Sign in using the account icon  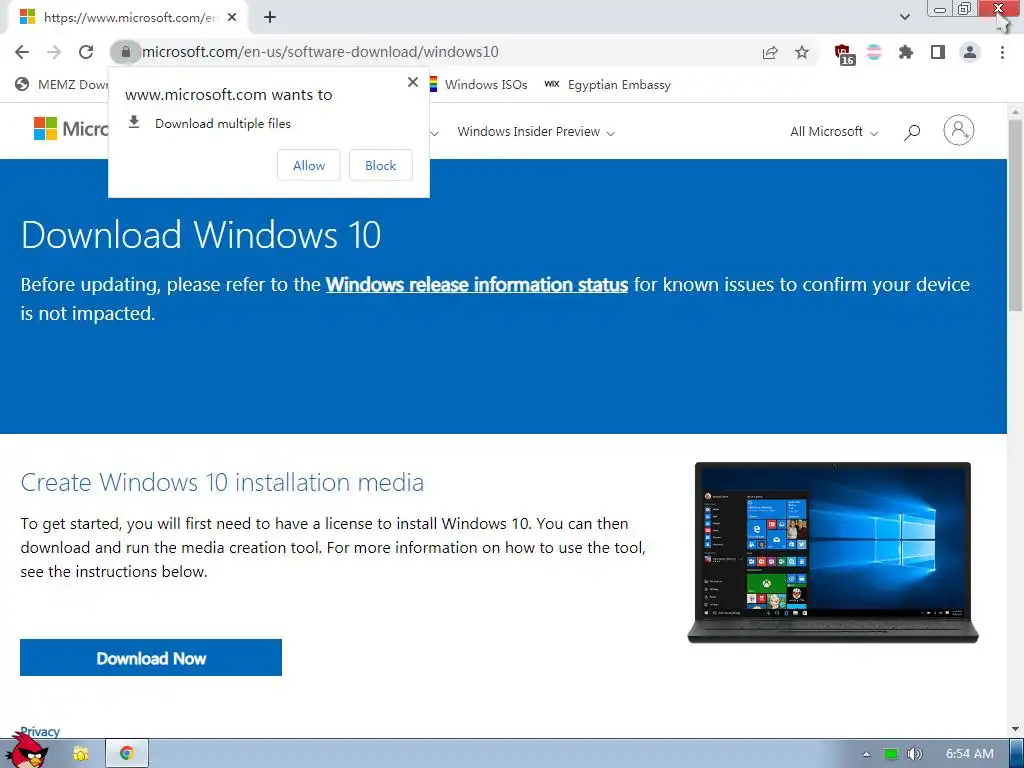click(959, 130)
